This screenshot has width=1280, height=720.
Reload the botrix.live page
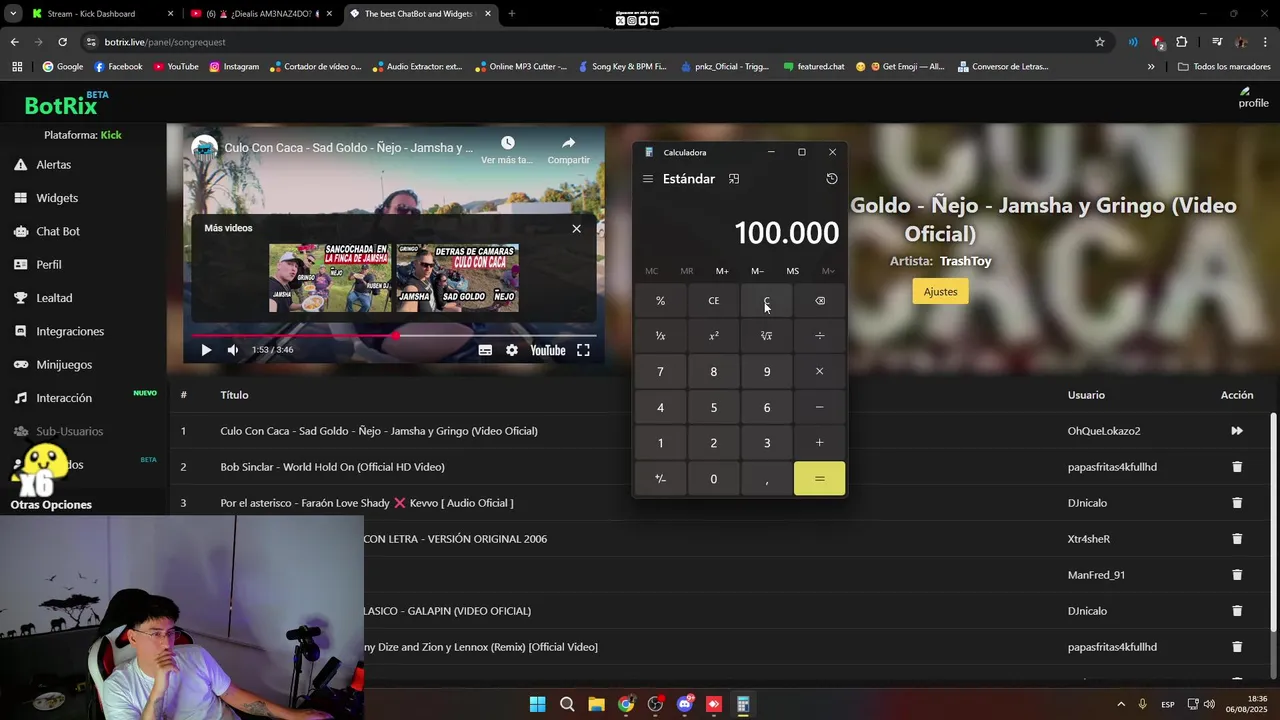pyautogui.click(x=62, y=42)
